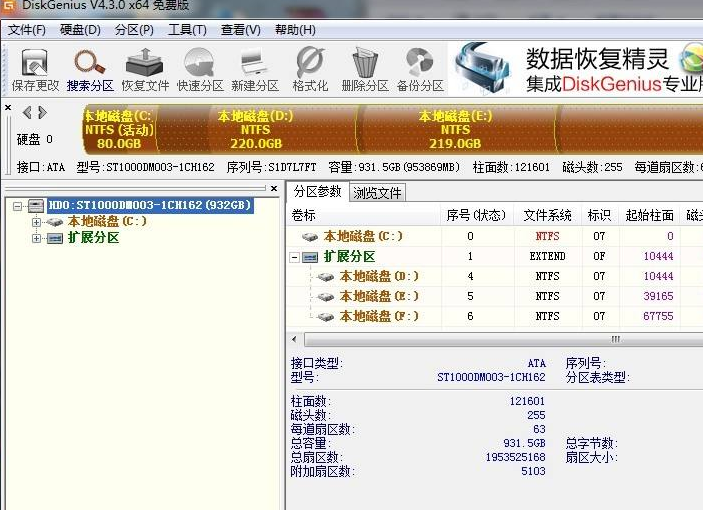Screen dimensions: 703x510
Task: Click the Save Changes (保存更改) toolbar icon
Action: click(x=35, y=69)
